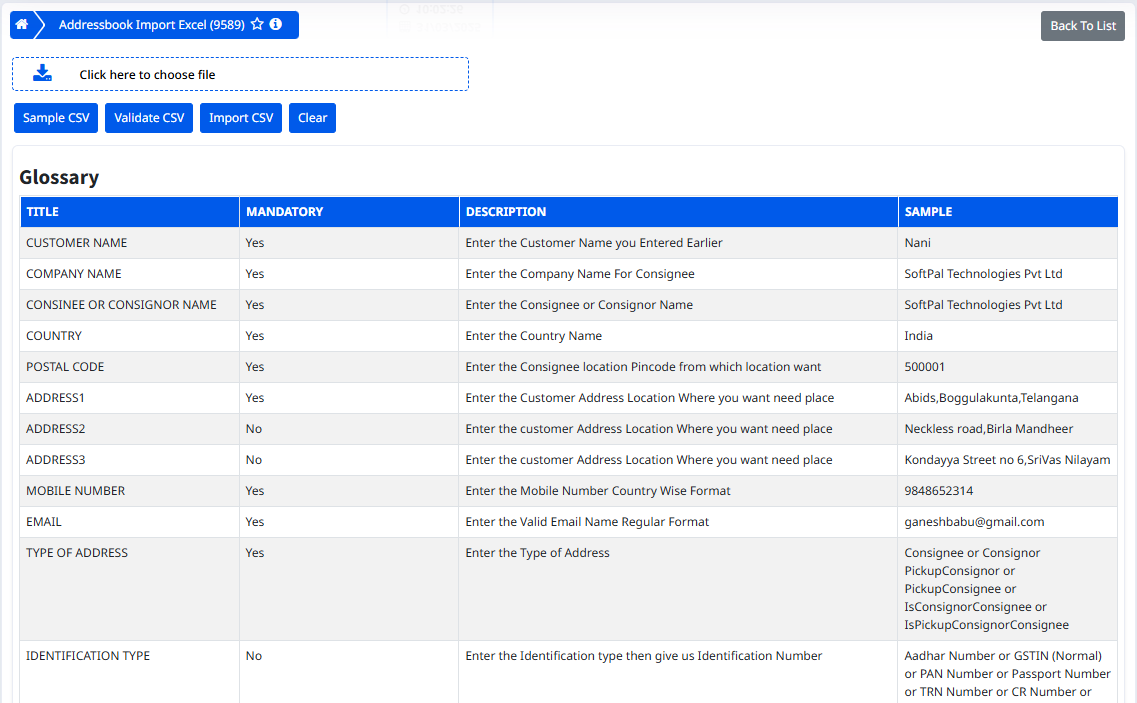Viewport: 1137px width, 703px height.
Task: Click the DESCRIPTION column header
Action: [679, 212]
